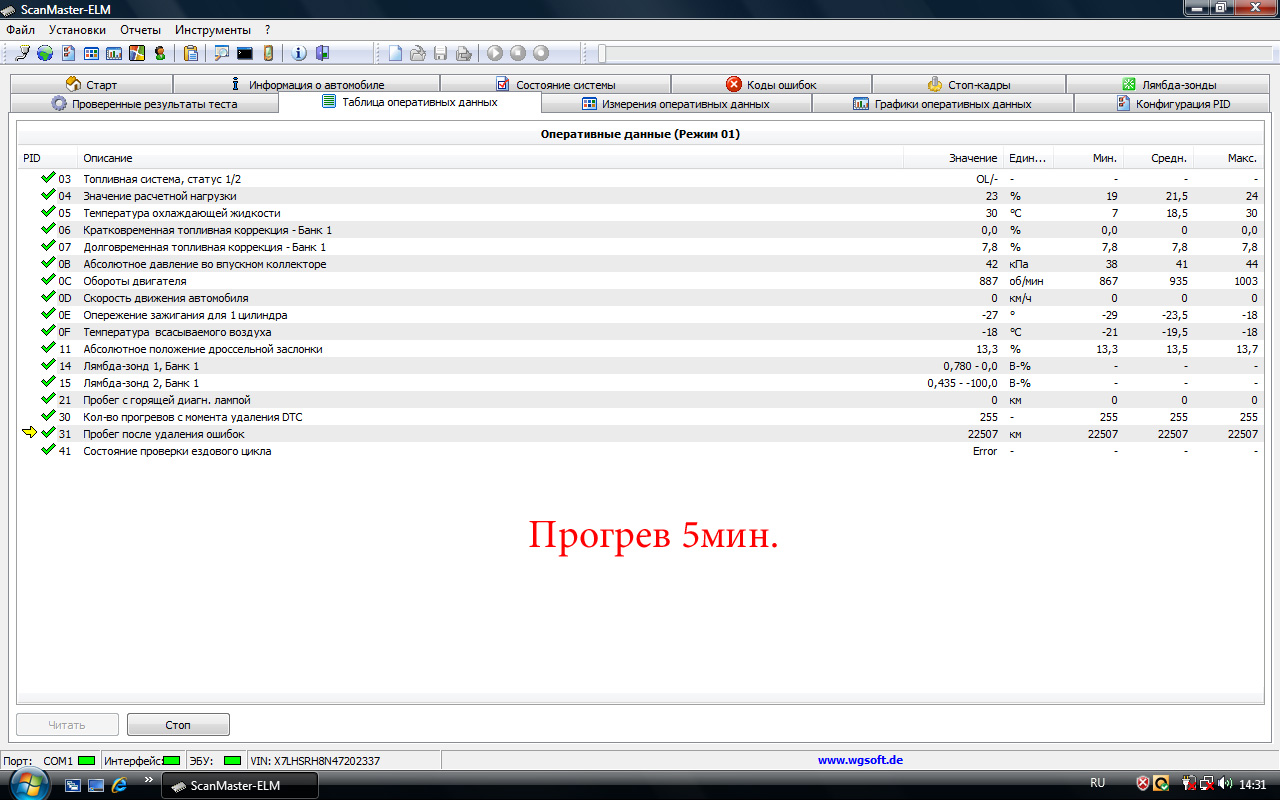1280x800 pixels.
Task: Click the blue info circle toolbar icon
Action: [x=299, y=53]
